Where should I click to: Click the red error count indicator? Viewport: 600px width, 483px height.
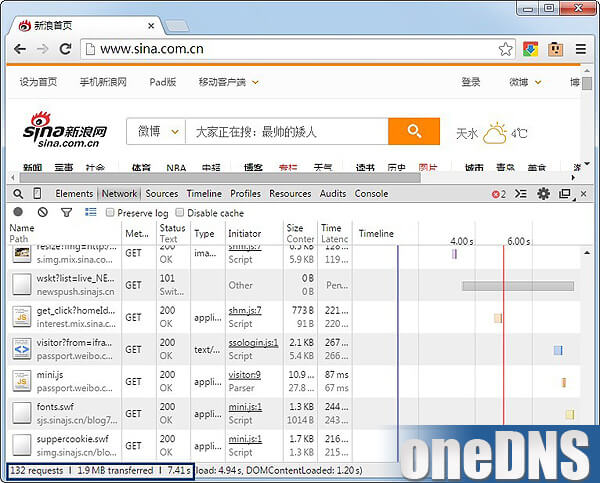click(499, 194)
